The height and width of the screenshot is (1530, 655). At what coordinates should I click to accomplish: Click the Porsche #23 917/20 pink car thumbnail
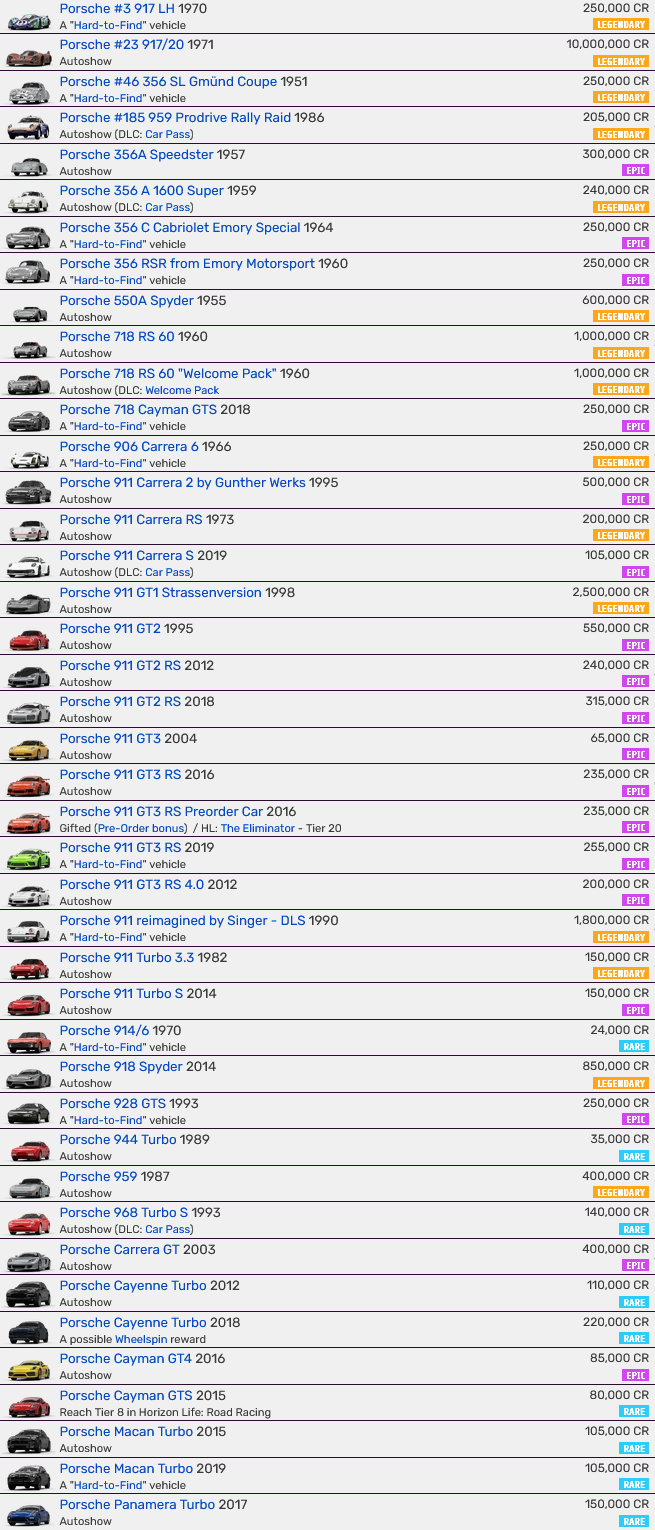[28, 55]
